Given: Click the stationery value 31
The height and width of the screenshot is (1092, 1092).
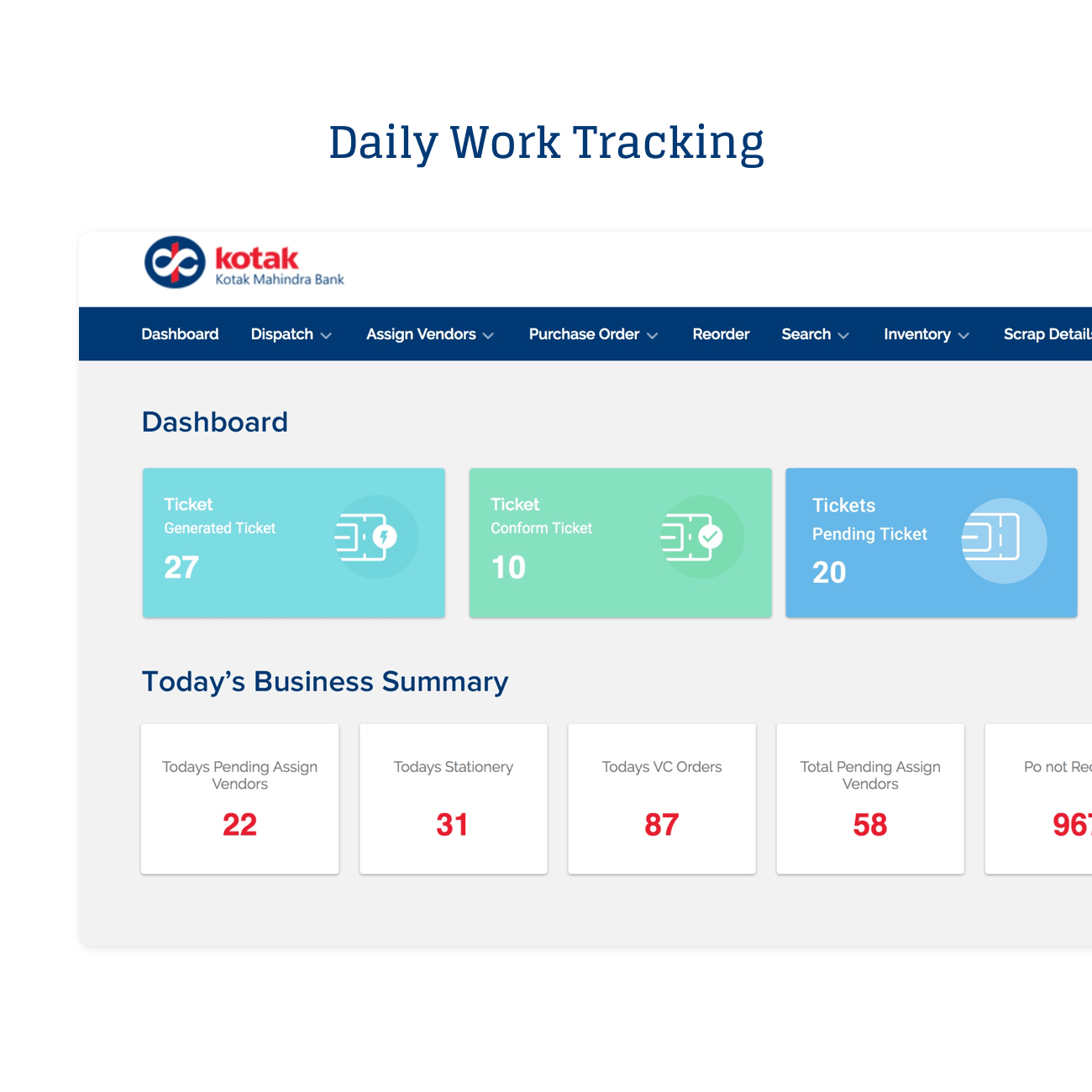Looking at the screenshot, I should point(452,825).
